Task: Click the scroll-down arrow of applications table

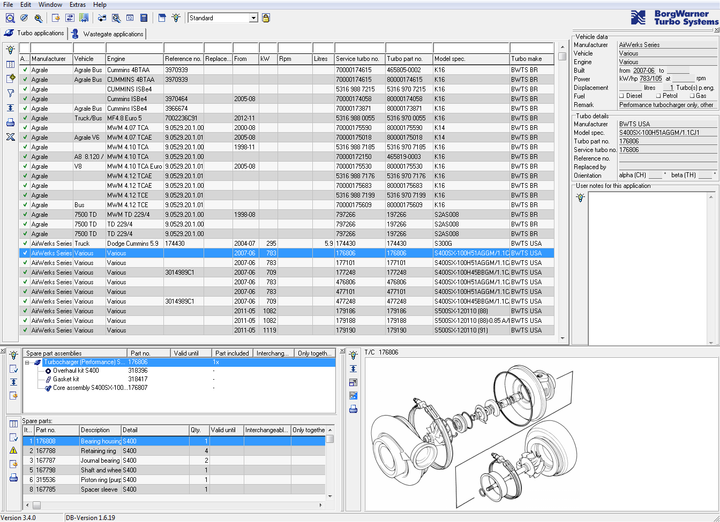Action: point(562,338)
